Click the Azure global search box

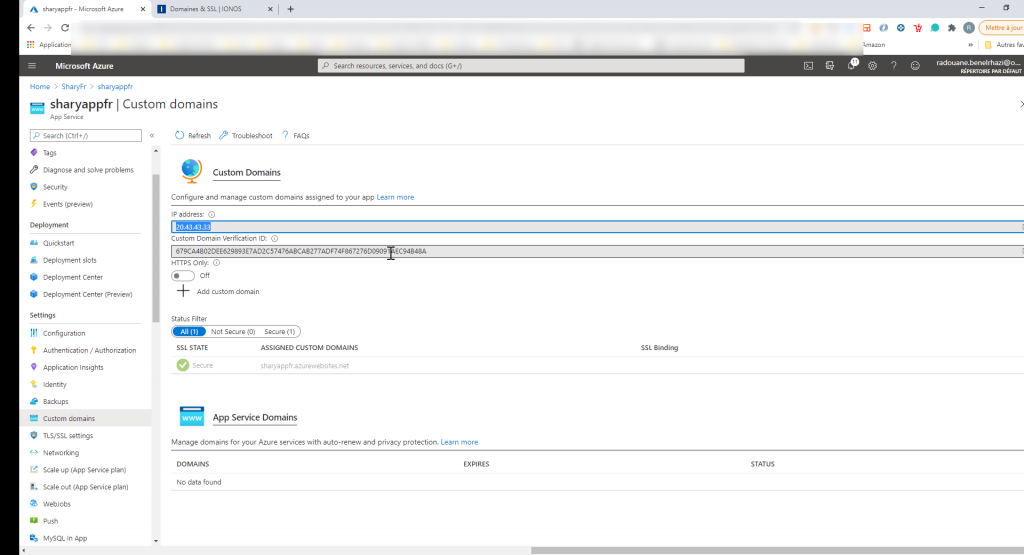pos(531,66)
